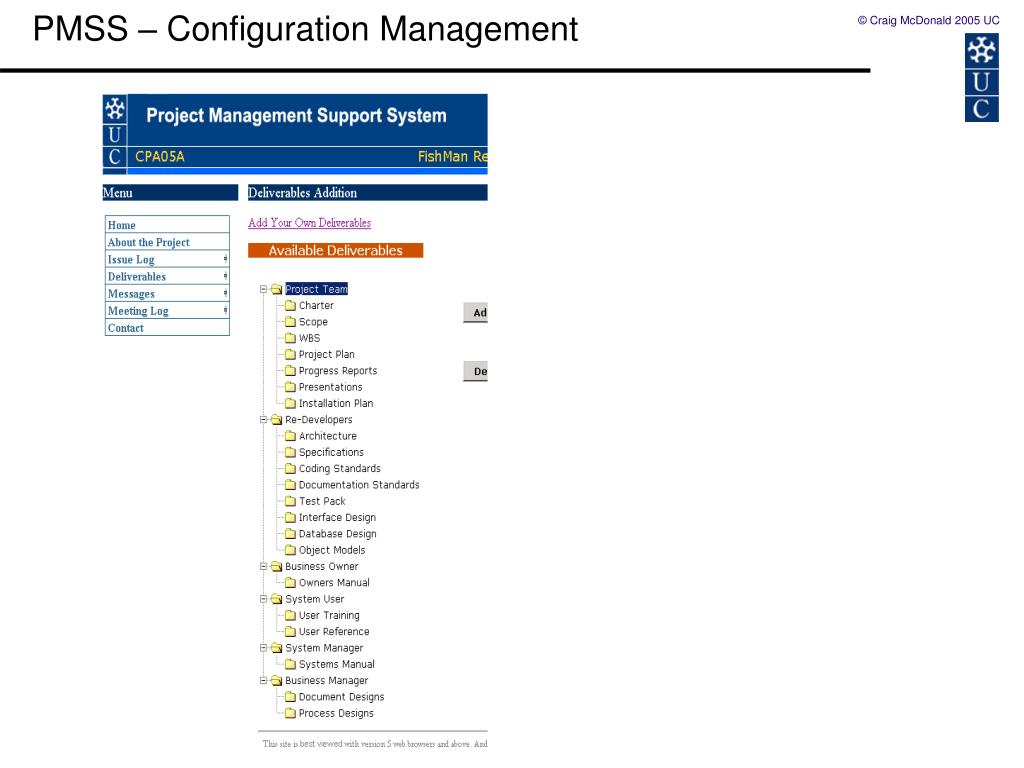This screenshot has width=1024, height=768.
Task: Click the Database Design folder icon
Action: pos(291,534)
